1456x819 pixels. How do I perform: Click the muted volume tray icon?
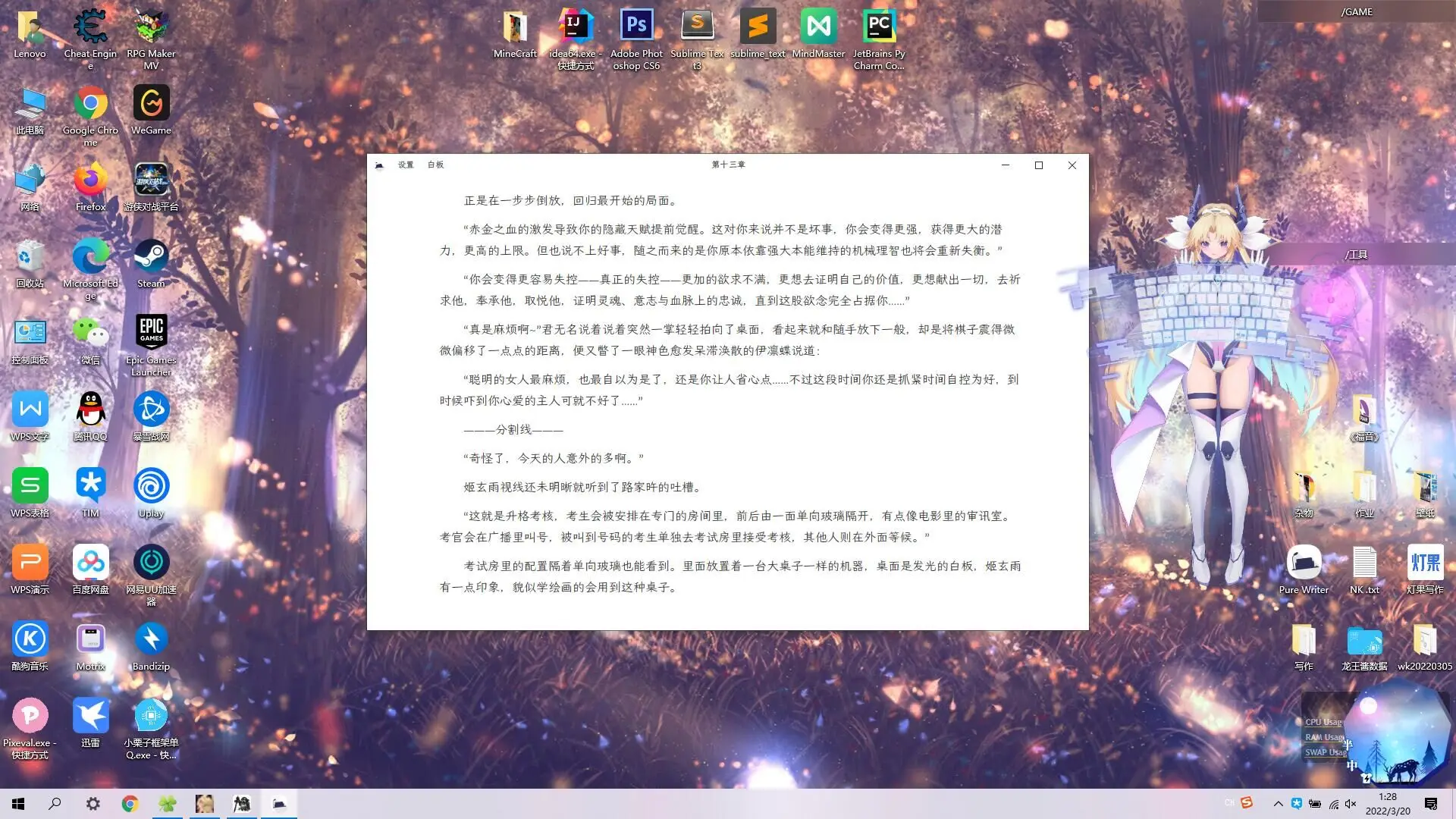(1351, 804)
